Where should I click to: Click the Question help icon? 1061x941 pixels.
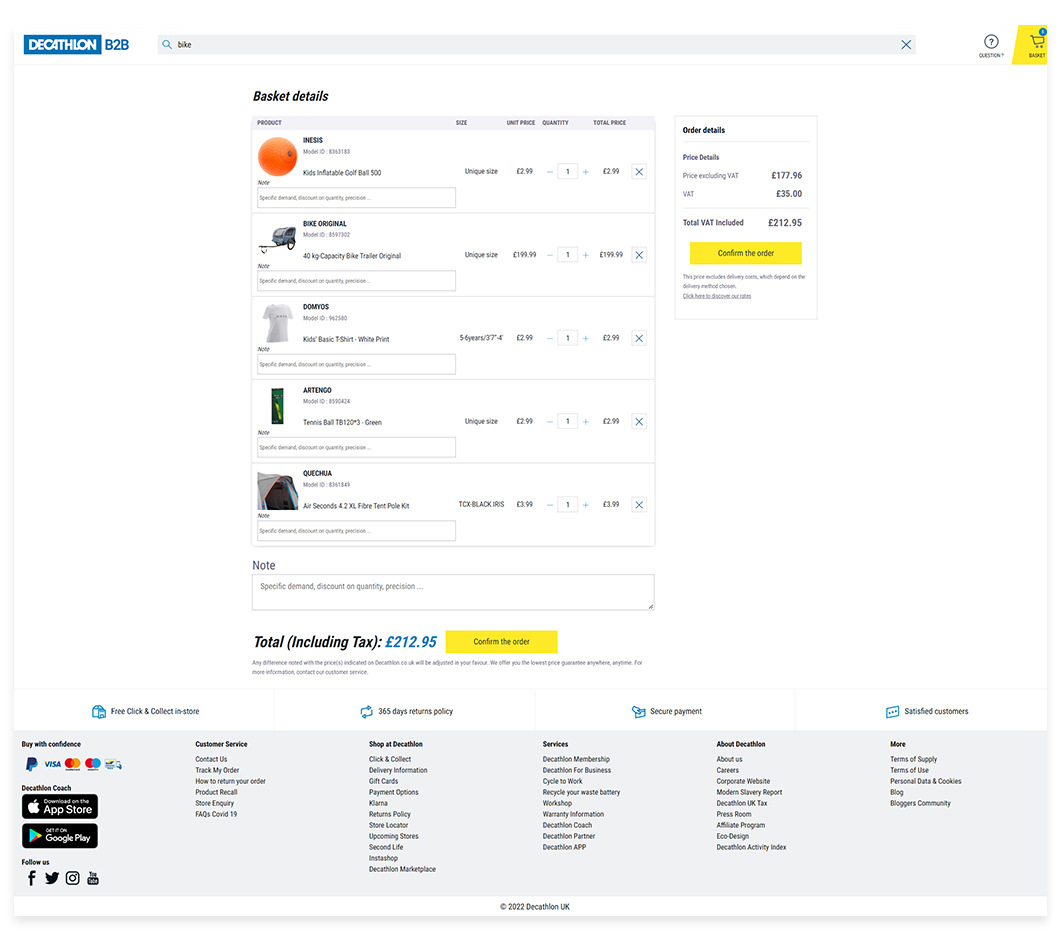991,42
